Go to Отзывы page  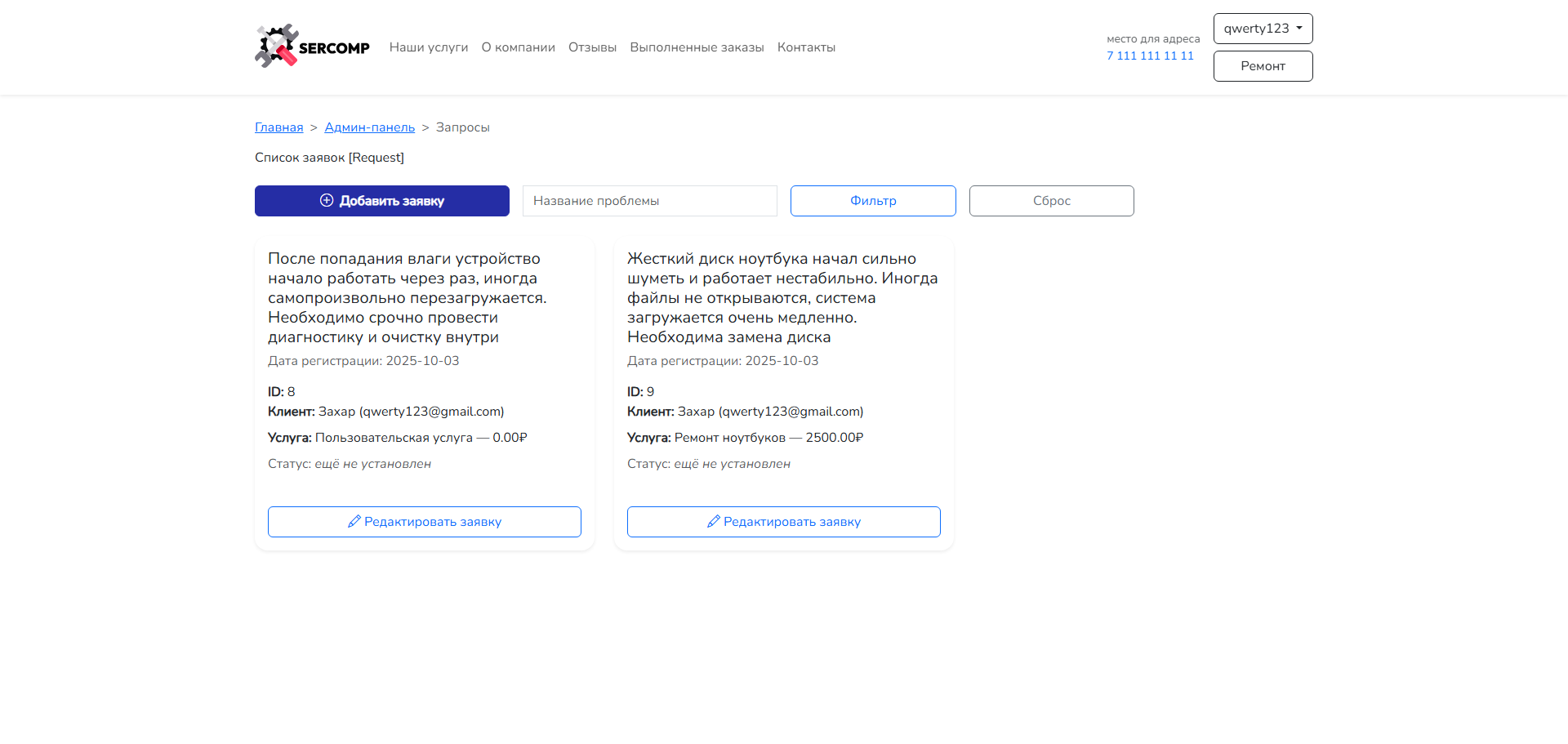click(593, 47)
